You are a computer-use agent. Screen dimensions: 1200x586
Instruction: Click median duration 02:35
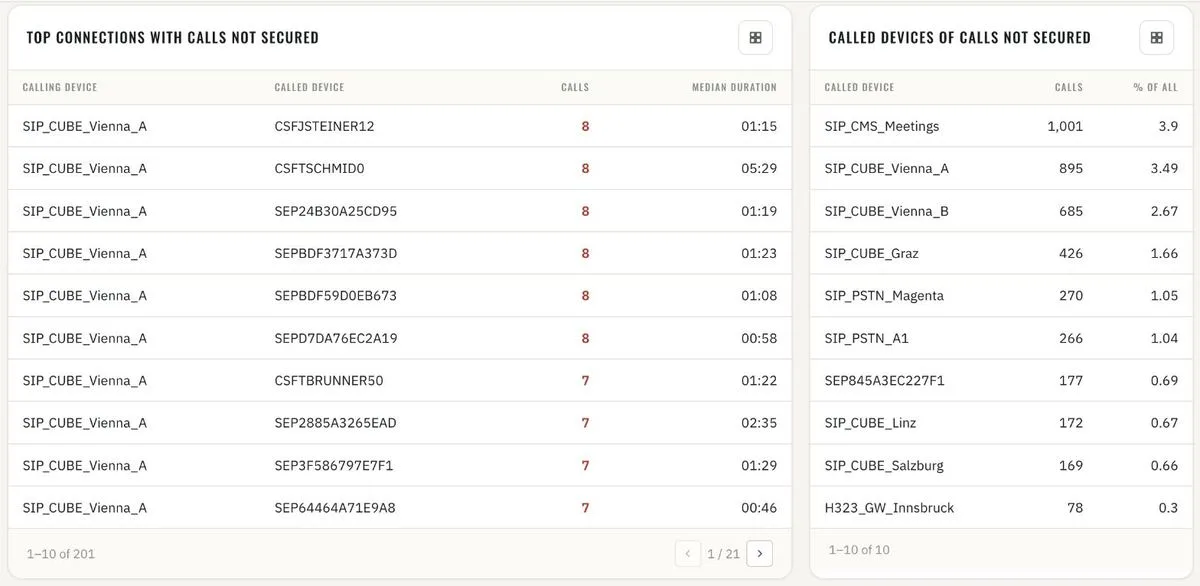click(759, 423)
